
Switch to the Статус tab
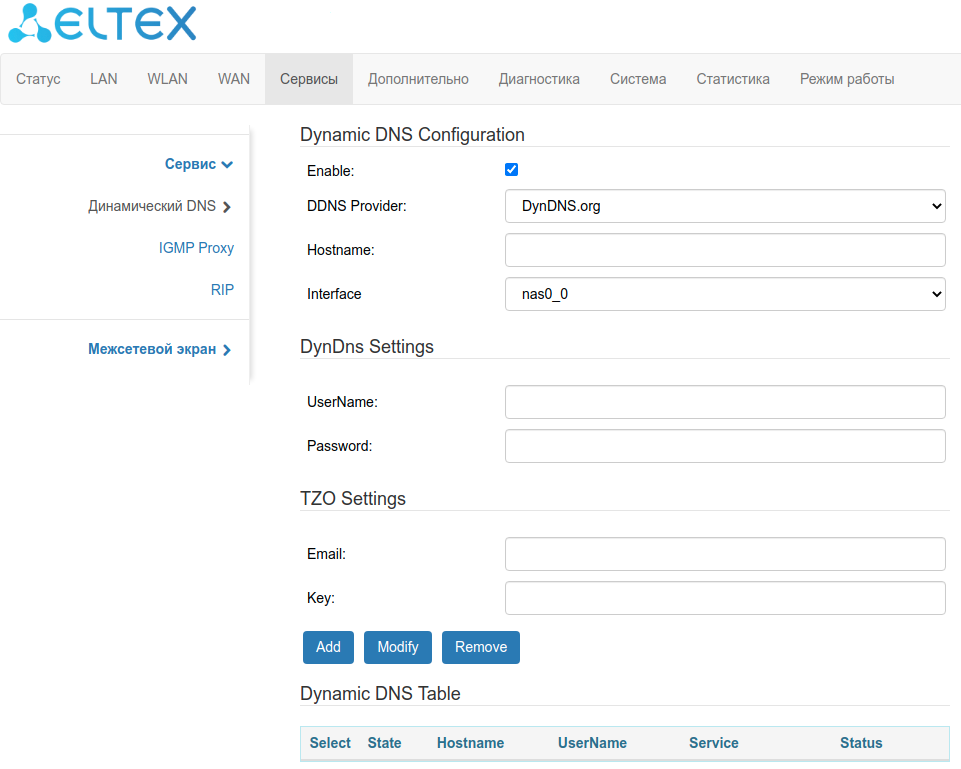tap(38, 79)
